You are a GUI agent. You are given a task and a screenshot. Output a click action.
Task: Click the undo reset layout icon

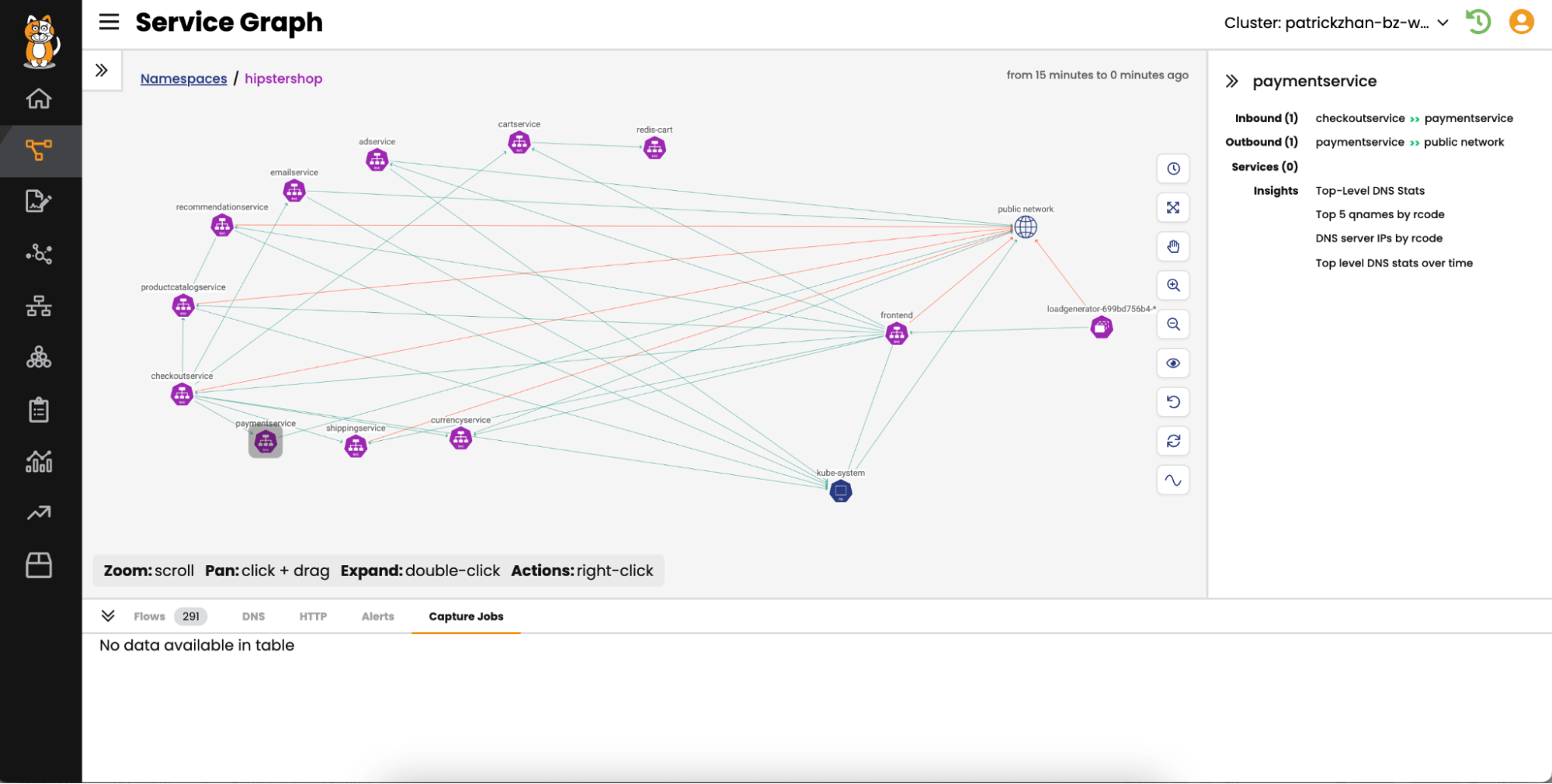1173,402
